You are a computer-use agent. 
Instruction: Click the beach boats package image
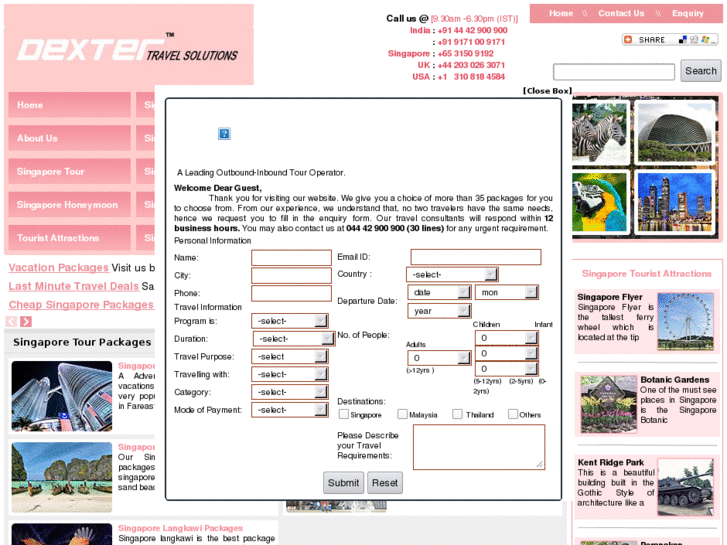pos(62,477)
